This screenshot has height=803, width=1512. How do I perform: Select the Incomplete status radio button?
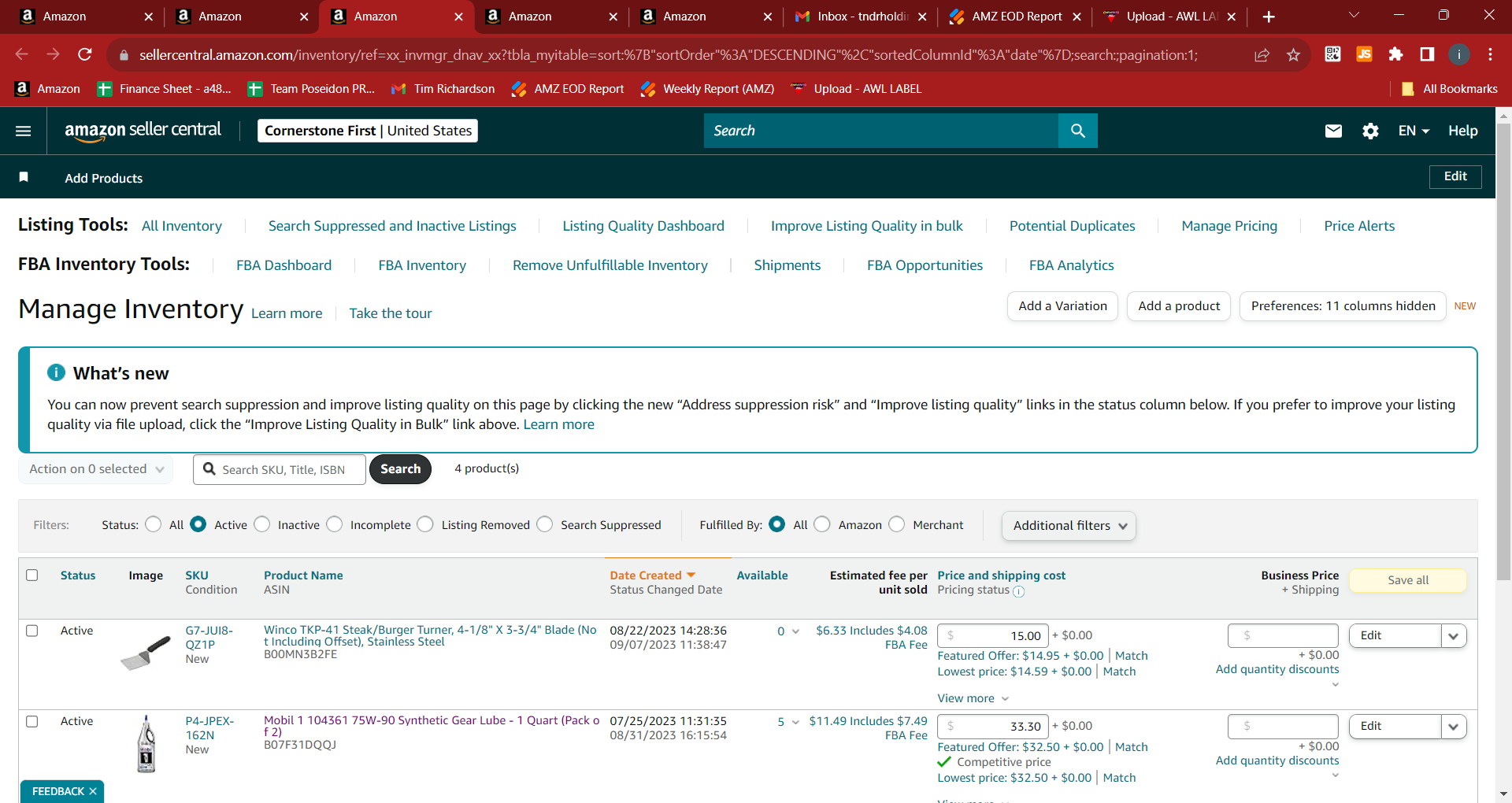335,524
